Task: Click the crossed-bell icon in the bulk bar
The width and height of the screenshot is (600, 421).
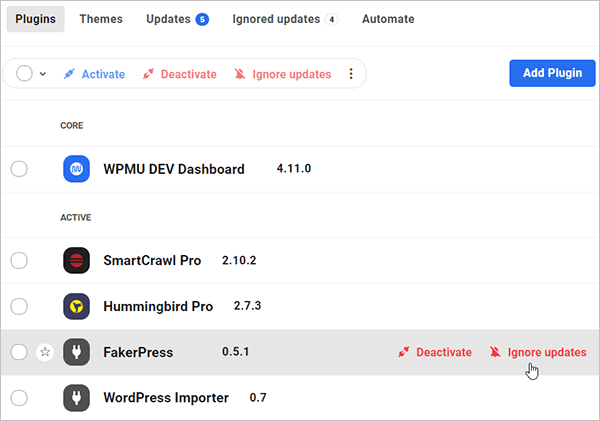Action: [240, 74]
